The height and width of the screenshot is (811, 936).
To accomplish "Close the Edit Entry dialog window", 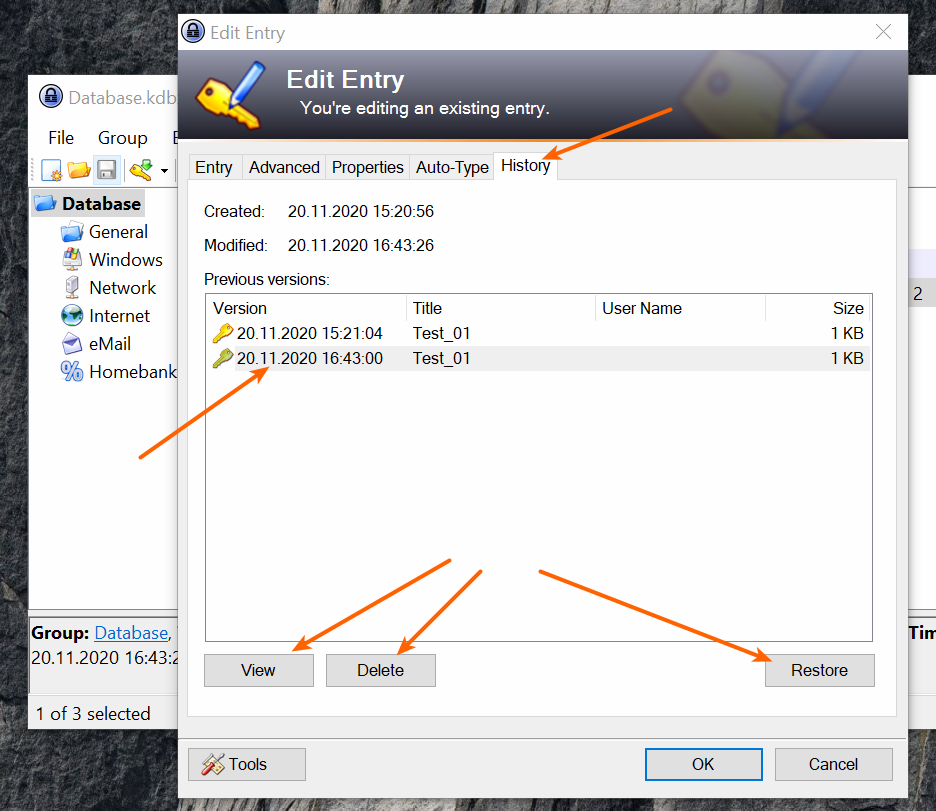I will tap(883, 32).
